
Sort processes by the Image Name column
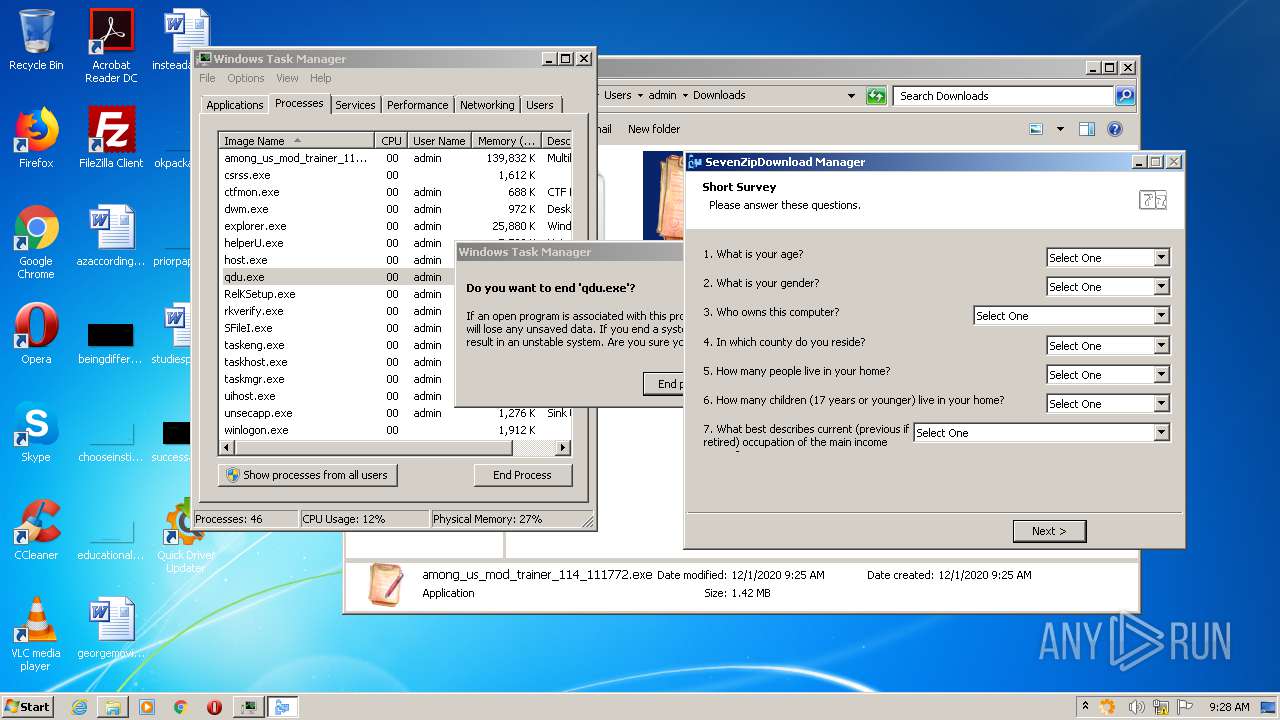point(297,141)
